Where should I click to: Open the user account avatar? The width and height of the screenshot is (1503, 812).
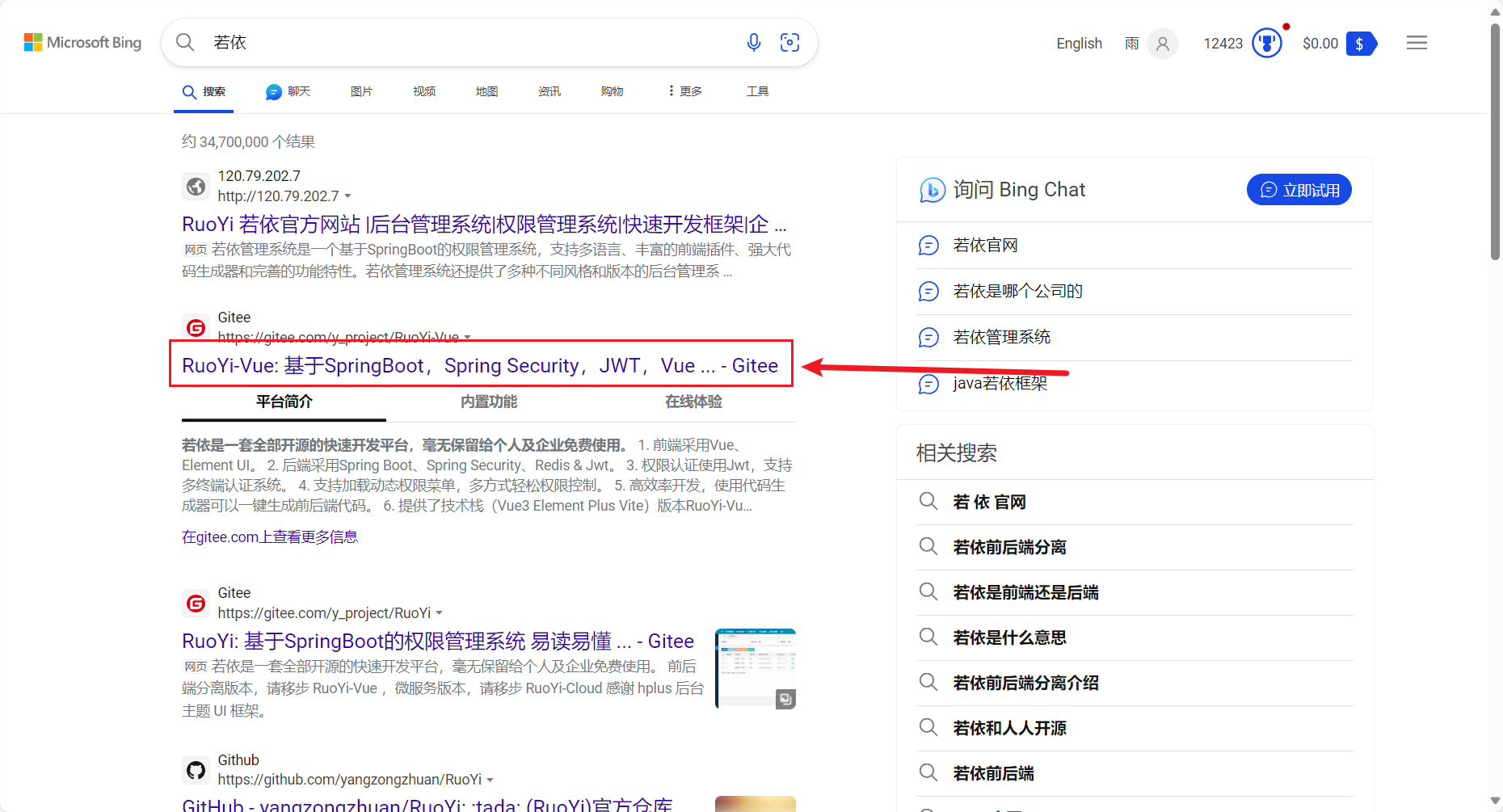click(1163, 44)
